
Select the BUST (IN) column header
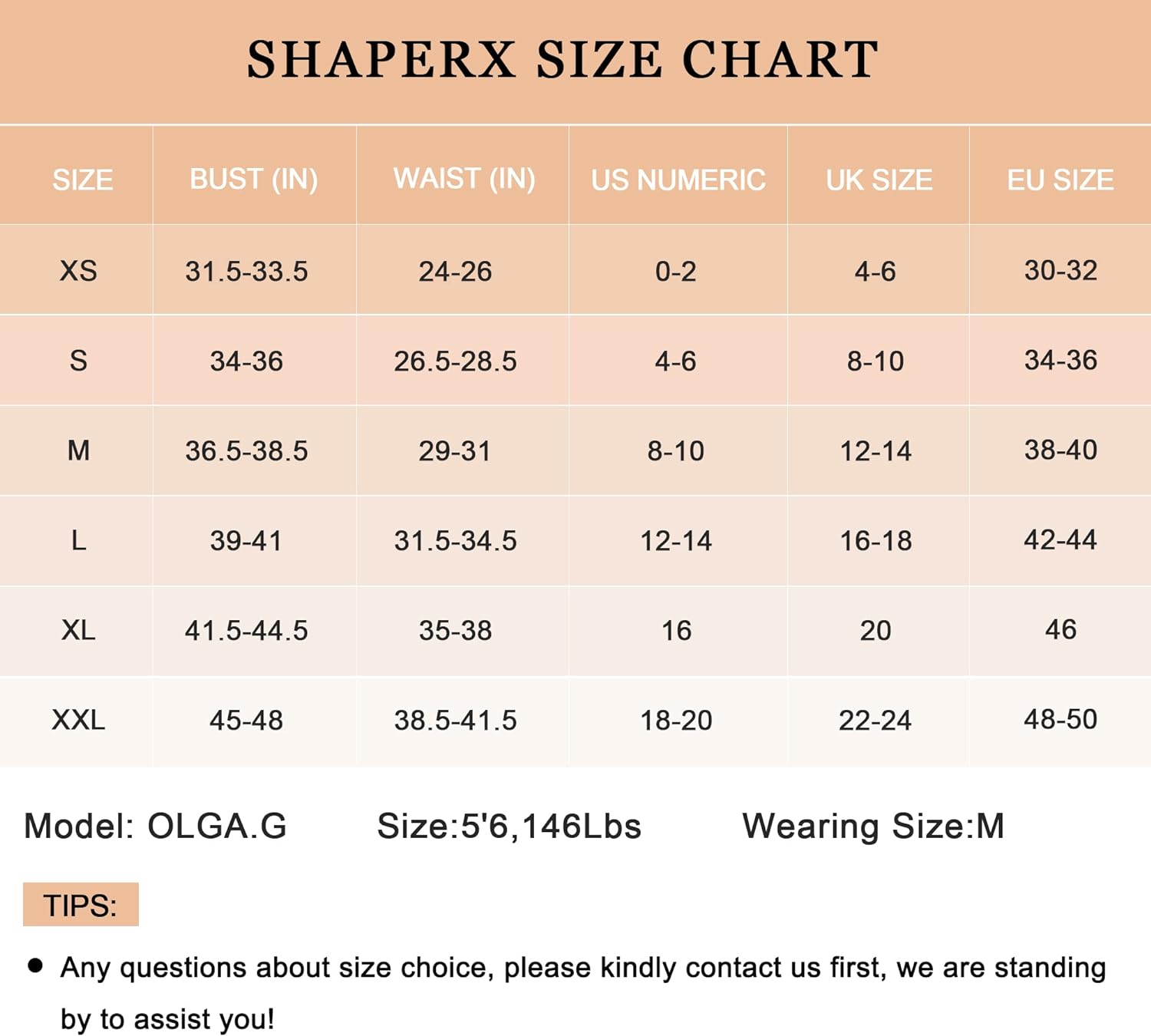coord(253,179)
